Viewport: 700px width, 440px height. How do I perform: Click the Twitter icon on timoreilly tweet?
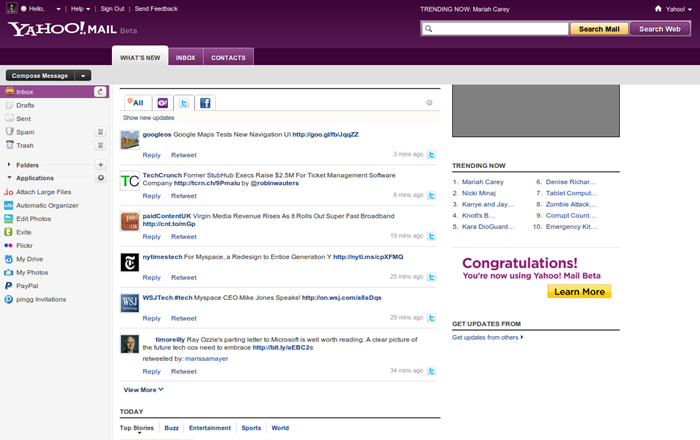tap(431, 371)
